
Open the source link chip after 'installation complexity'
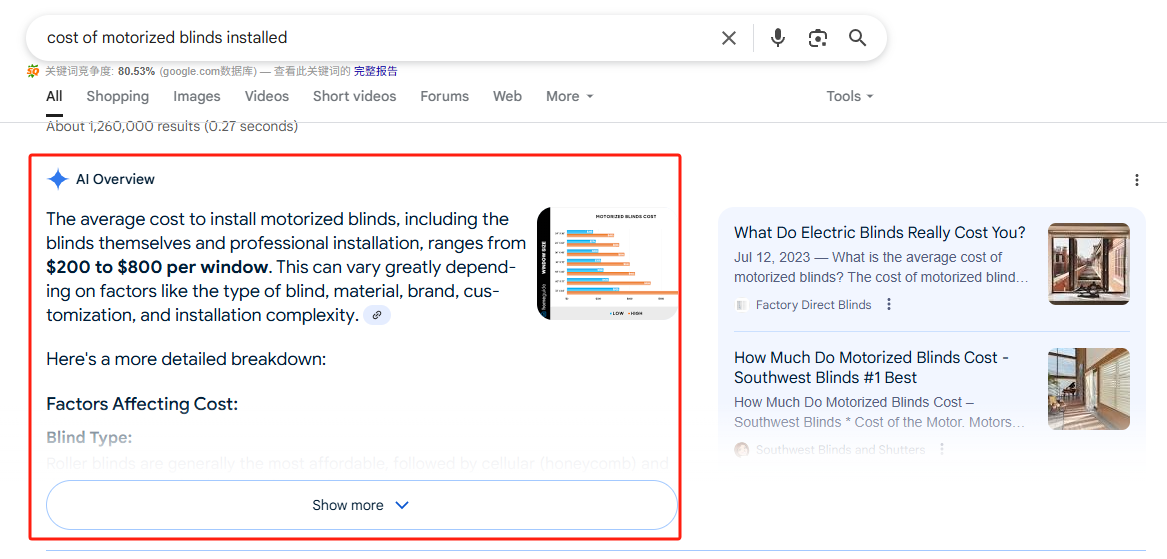tap(377, 316)
